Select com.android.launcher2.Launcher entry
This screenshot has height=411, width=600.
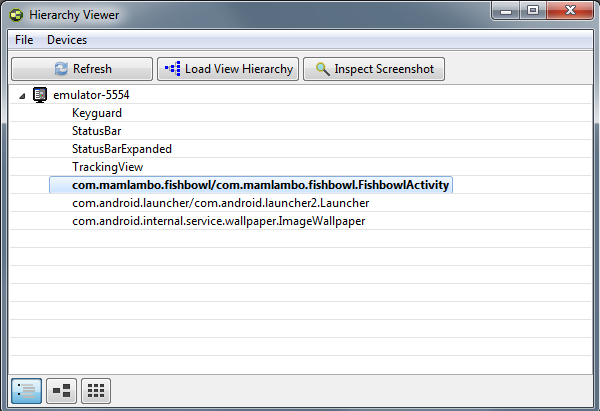click(220, 203)
